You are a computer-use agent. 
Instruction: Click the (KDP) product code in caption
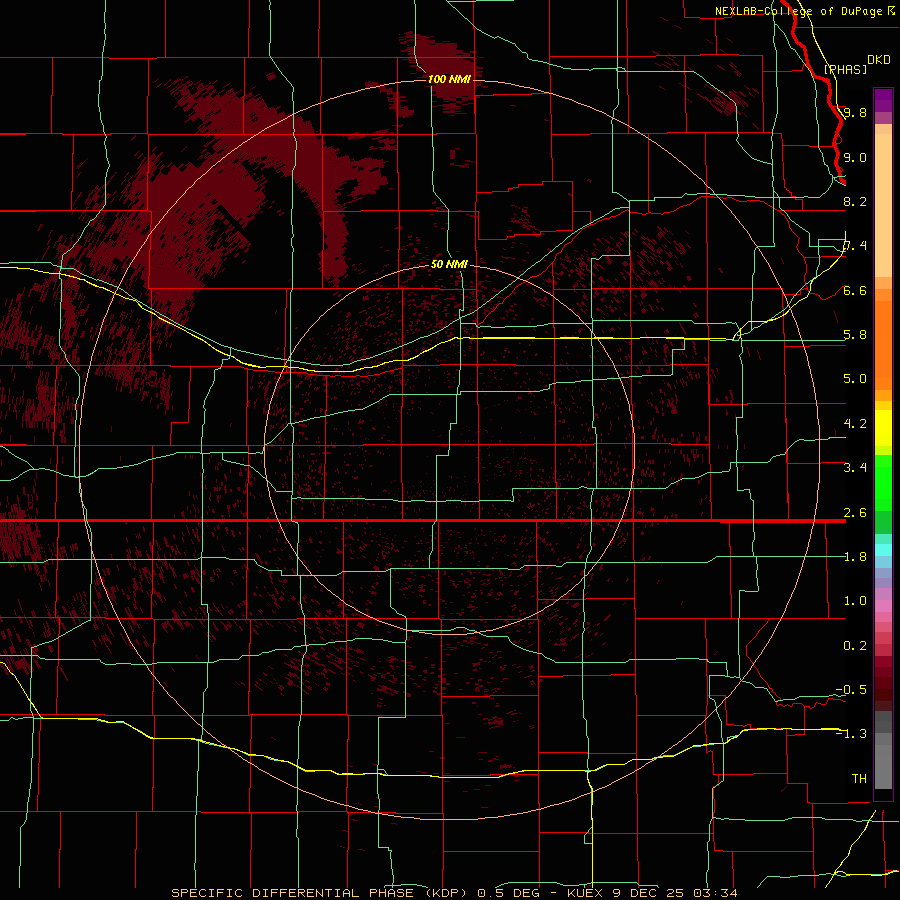coord(447,893)
